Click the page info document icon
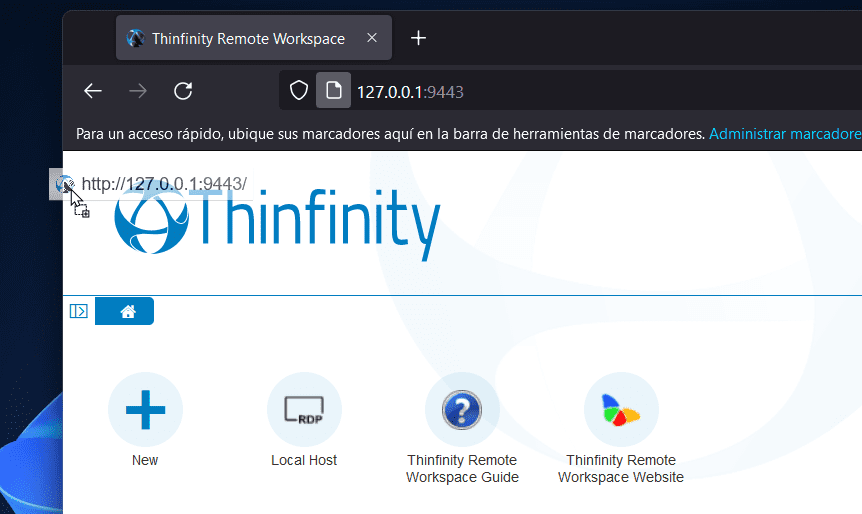862x514 pixels. click(x=333, y=90)
